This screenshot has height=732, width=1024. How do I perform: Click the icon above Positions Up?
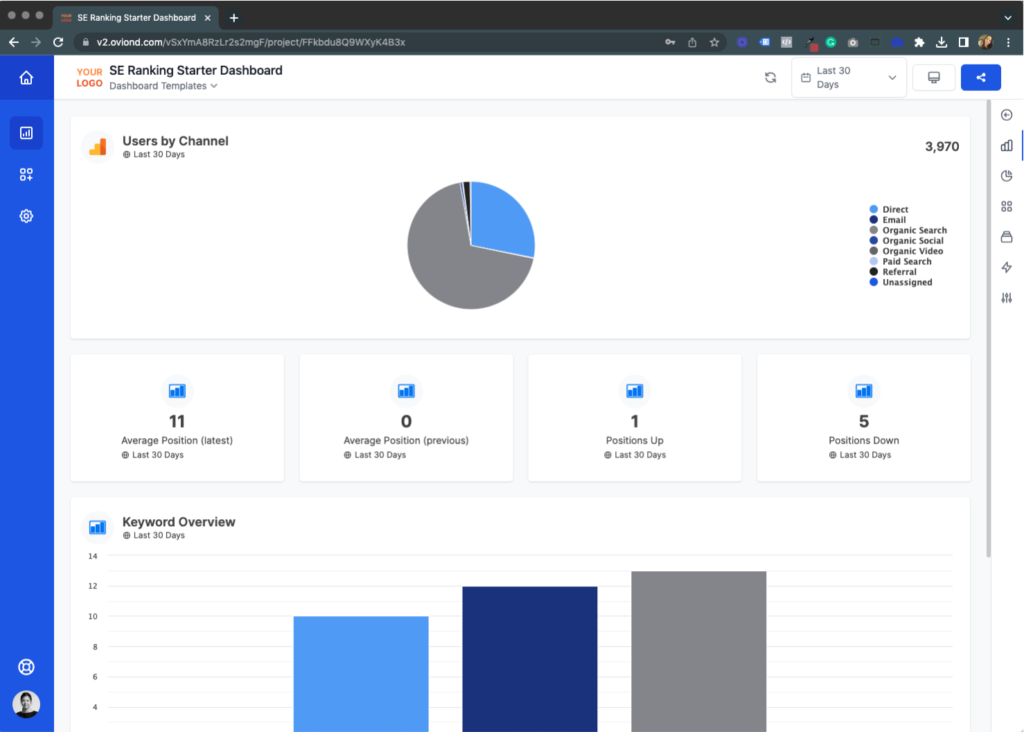(x=635, y=391)
